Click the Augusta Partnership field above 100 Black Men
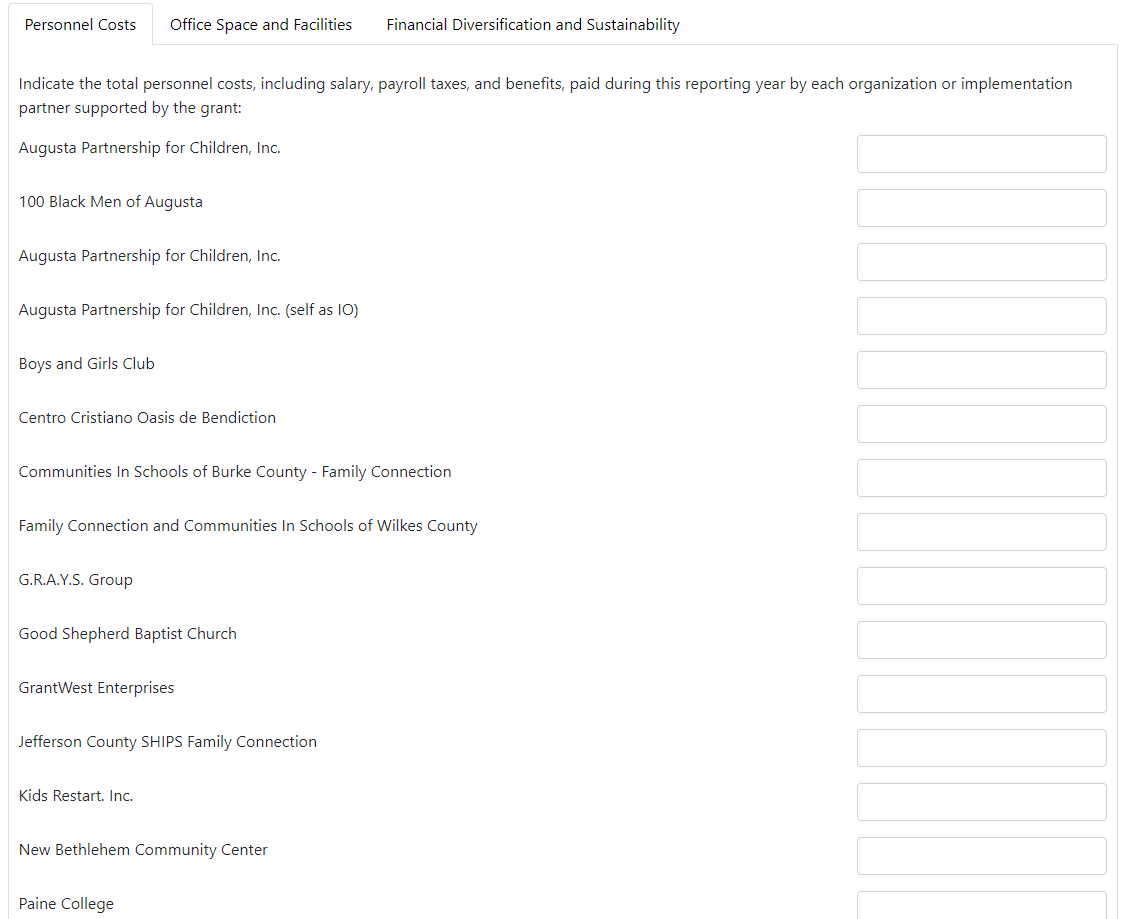Viewport: 1124px width, 919px height. (981, 154)
